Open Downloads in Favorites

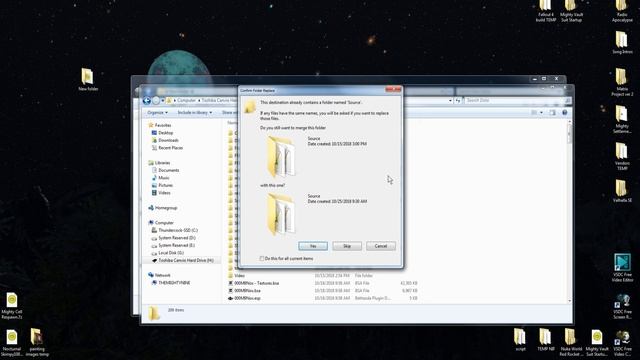[168, 140]
